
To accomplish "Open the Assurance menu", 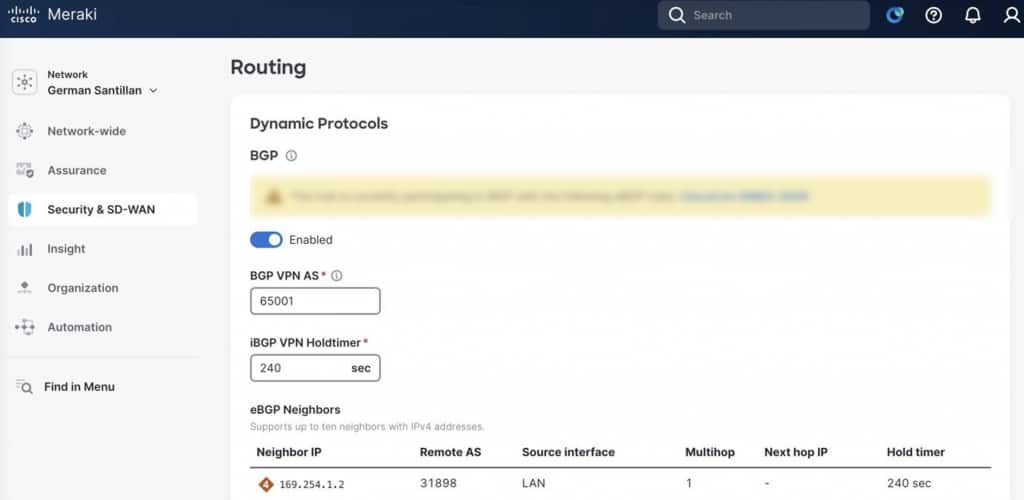I will pos(76,170).
